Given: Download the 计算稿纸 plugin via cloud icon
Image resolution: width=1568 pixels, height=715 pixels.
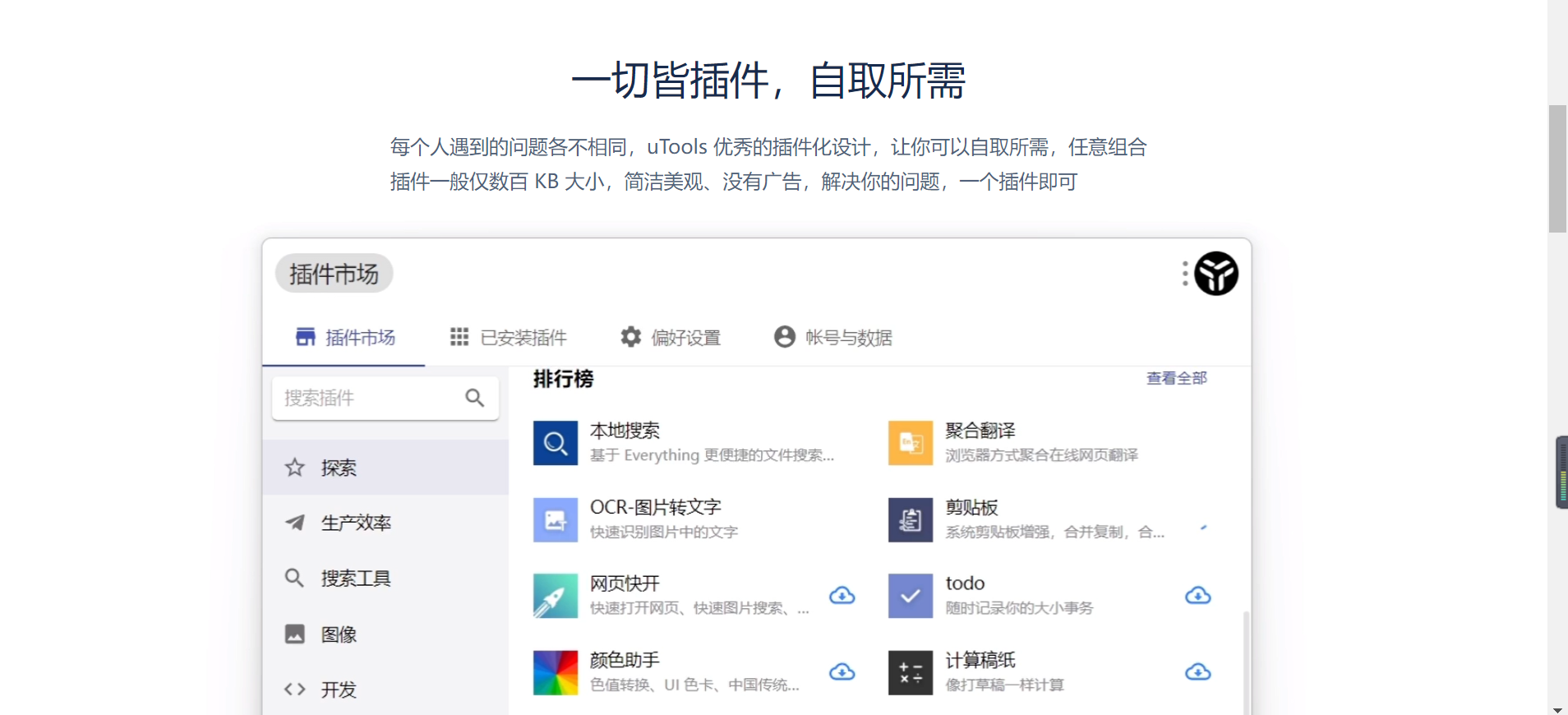Looking at the screenshot, I should [x=1198, y=672].
